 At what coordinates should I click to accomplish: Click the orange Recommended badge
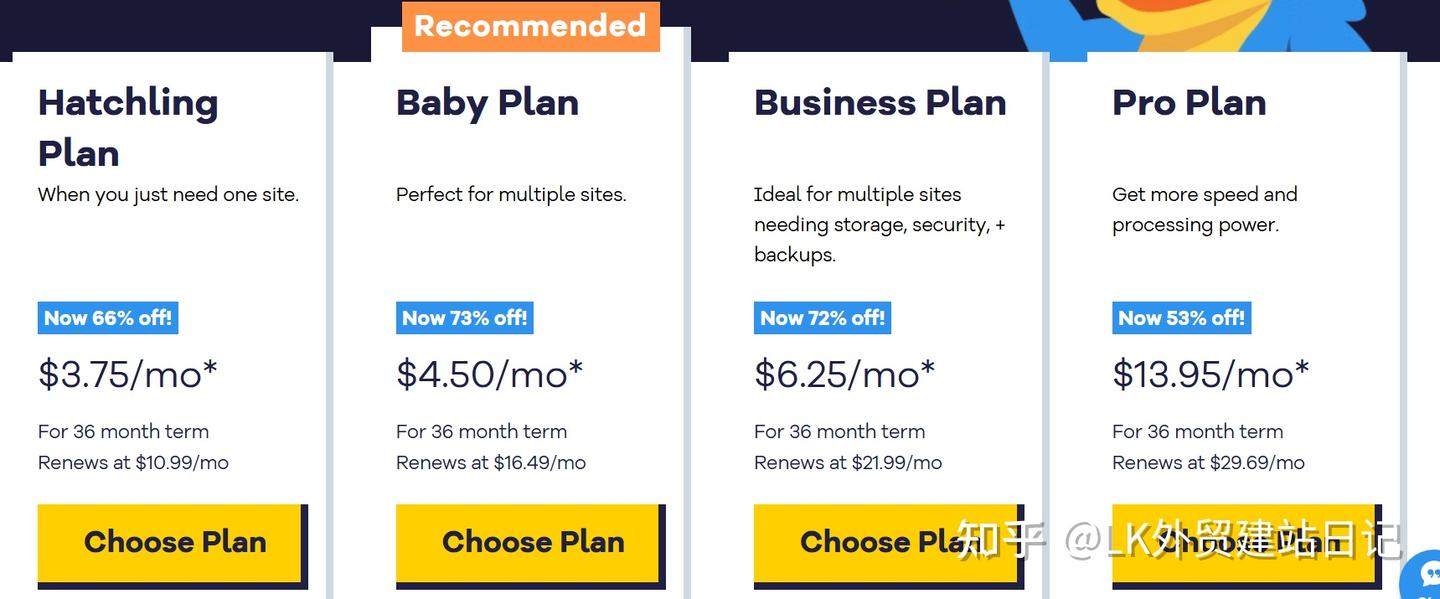point(530,26)
